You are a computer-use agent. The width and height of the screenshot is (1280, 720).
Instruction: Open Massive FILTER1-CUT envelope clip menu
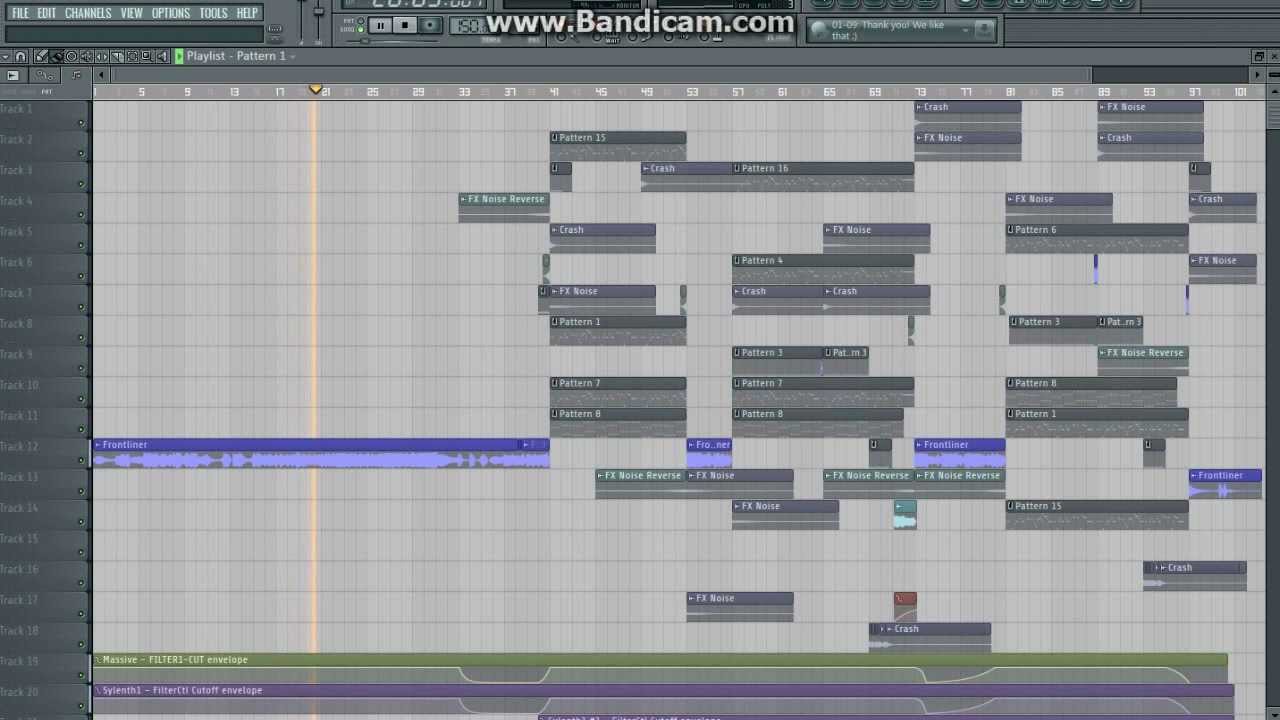[98, 660]
